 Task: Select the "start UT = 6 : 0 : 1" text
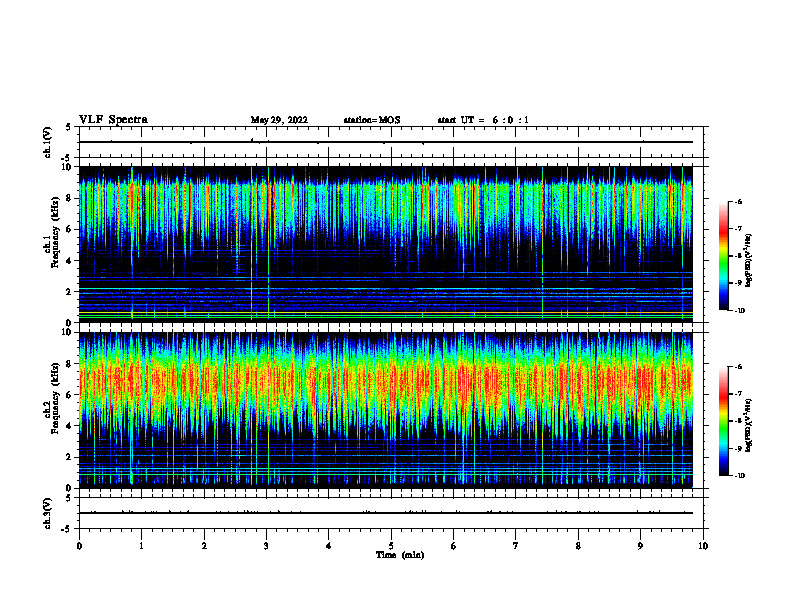tap(483, 120)
